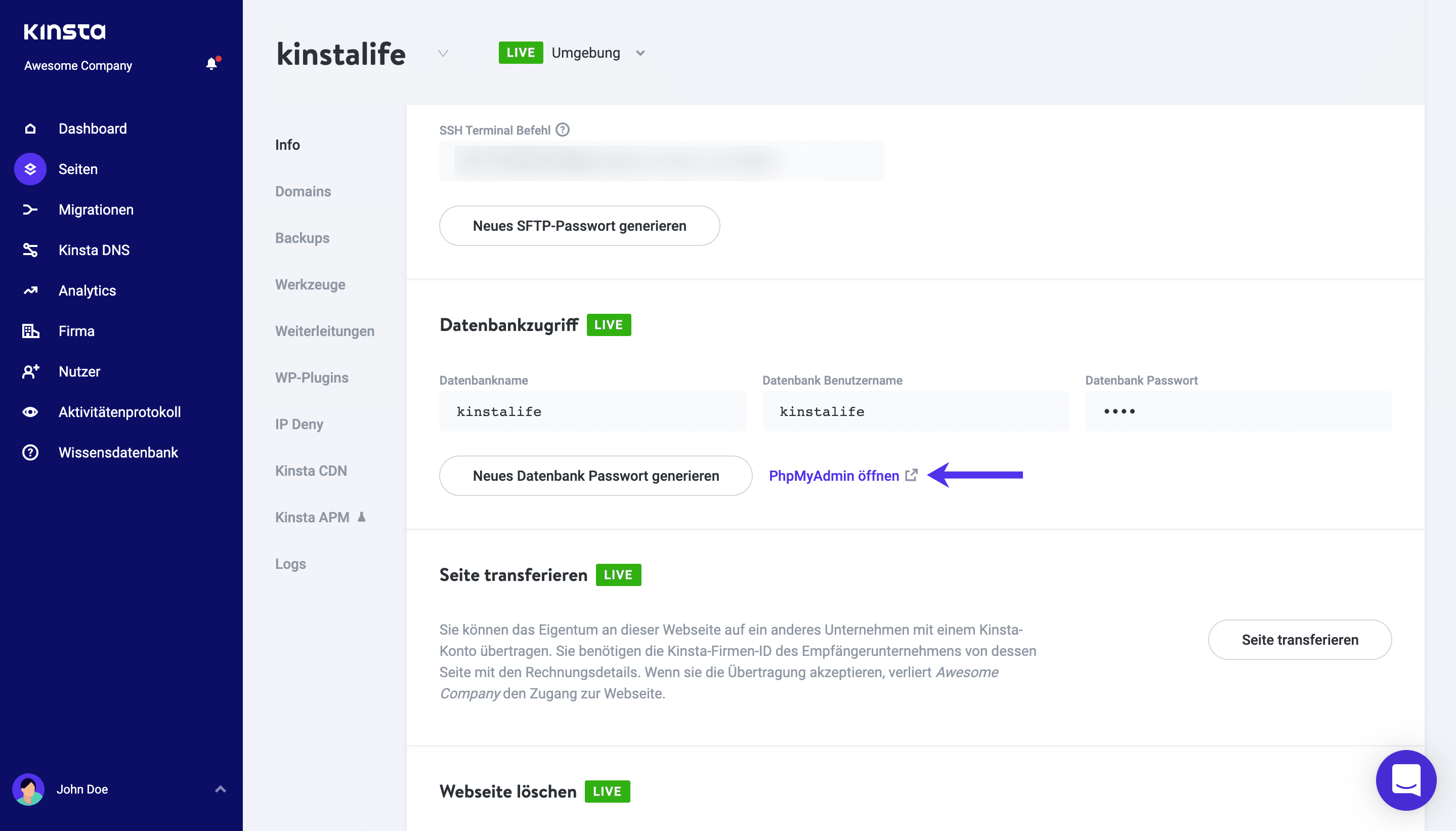
Task: Click the Wissensdatenbank question mark icon
Action: (x=30, y=452)
